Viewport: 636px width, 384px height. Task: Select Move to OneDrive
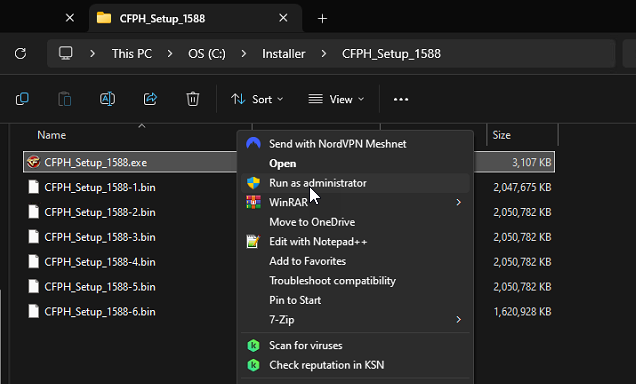pyautogui.click(x=355, y=222)
